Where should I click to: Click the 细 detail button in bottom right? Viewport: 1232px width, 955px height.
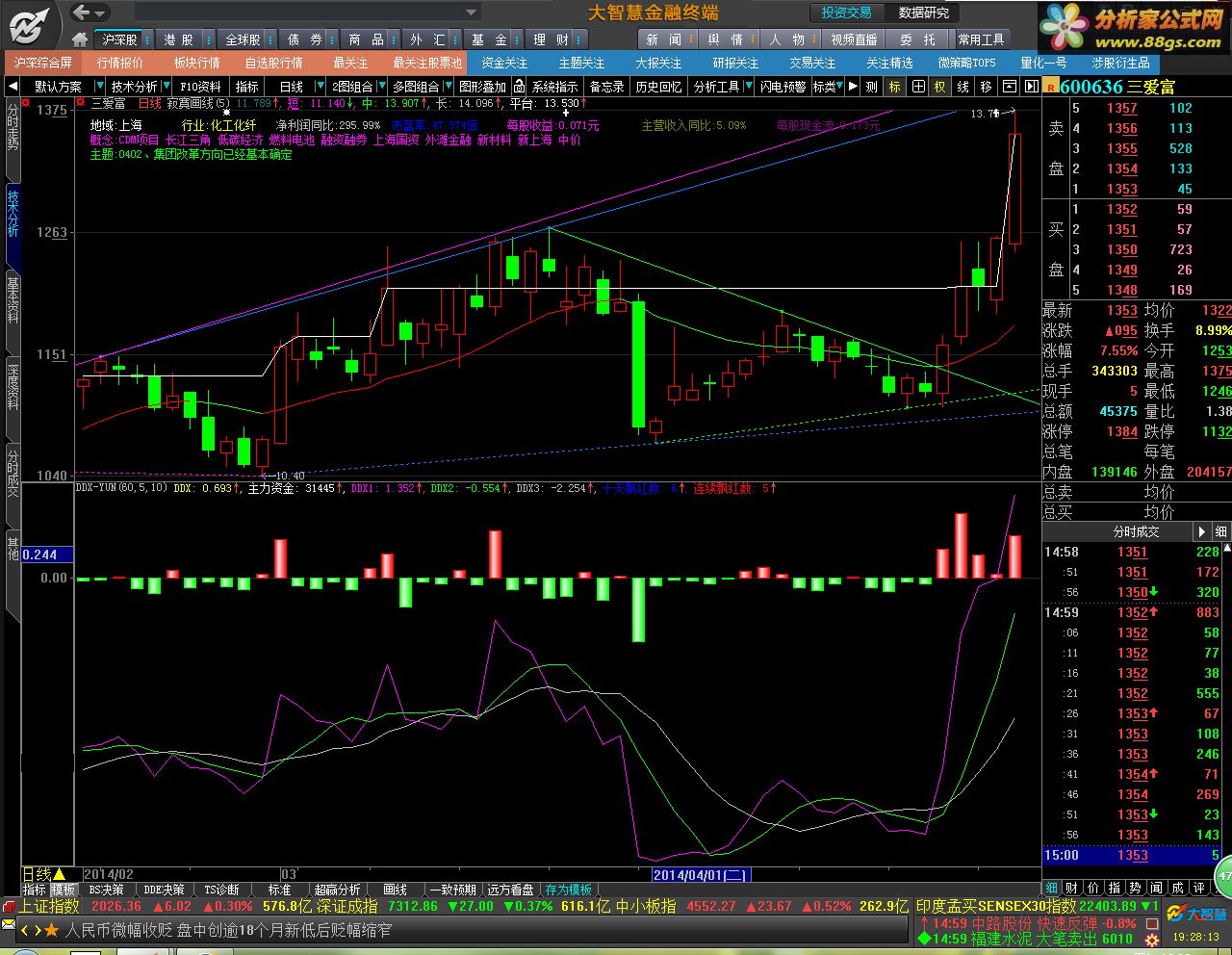tap(1051, 888)
